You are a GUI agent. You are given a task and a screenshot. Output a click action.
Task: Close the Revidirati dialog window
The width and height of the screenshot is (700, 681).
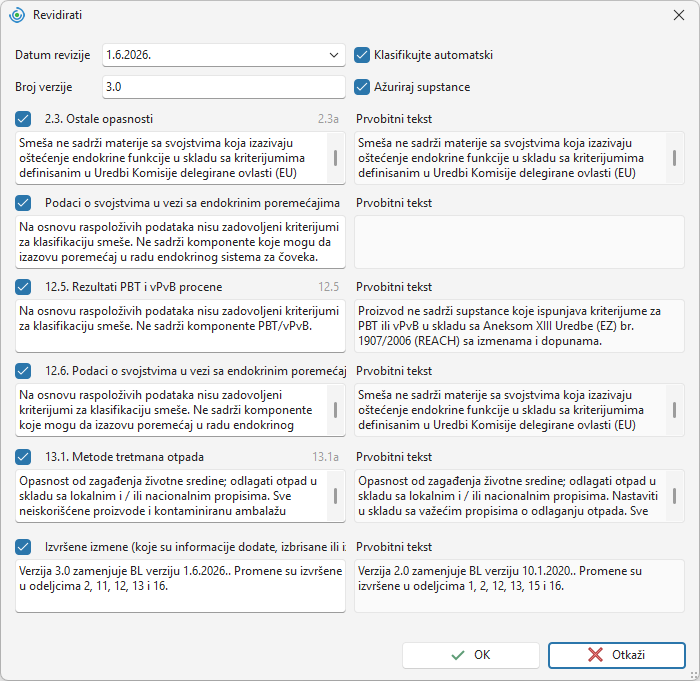click(x=679, y=15)
